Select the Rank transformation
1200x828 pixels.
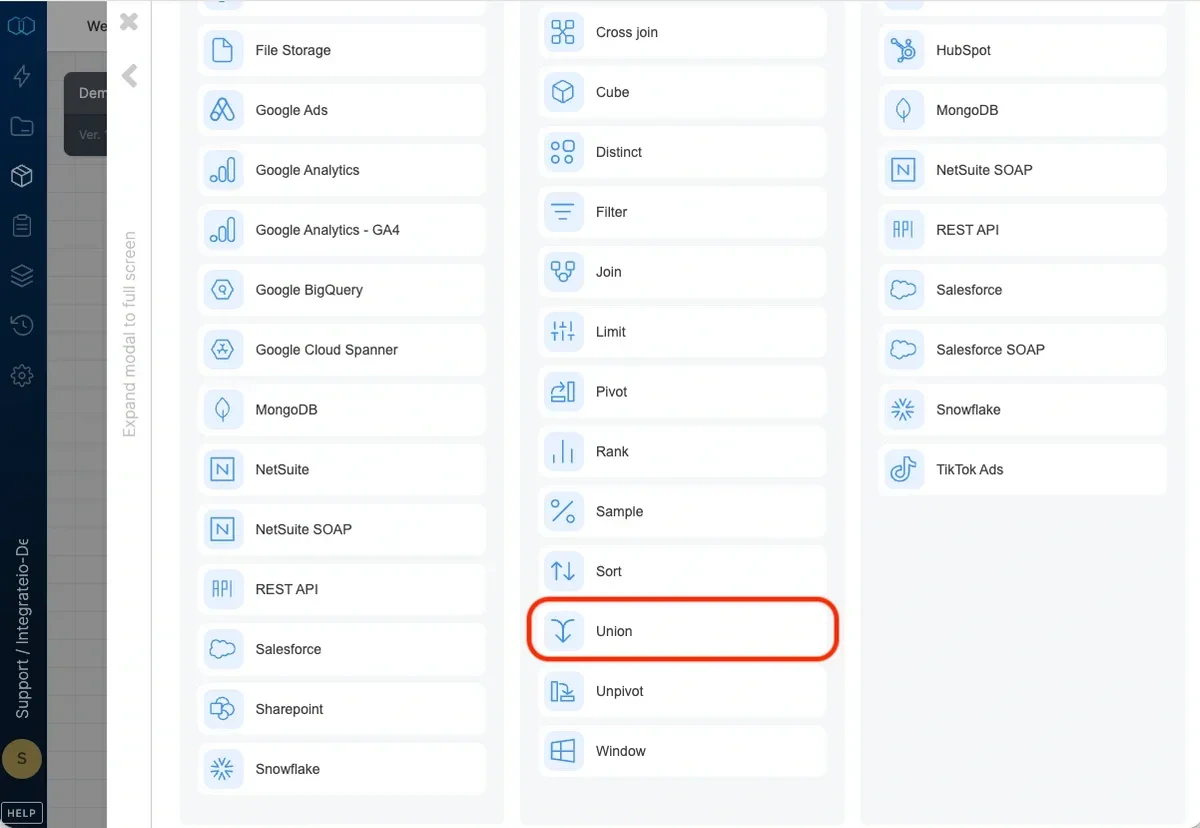point(682,451)
